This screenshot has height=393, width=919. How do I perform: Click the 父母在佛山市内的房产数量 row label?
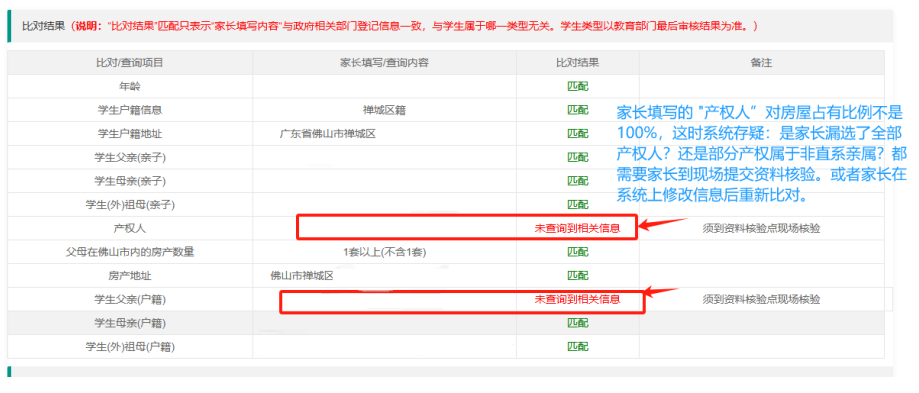(130, 252)
